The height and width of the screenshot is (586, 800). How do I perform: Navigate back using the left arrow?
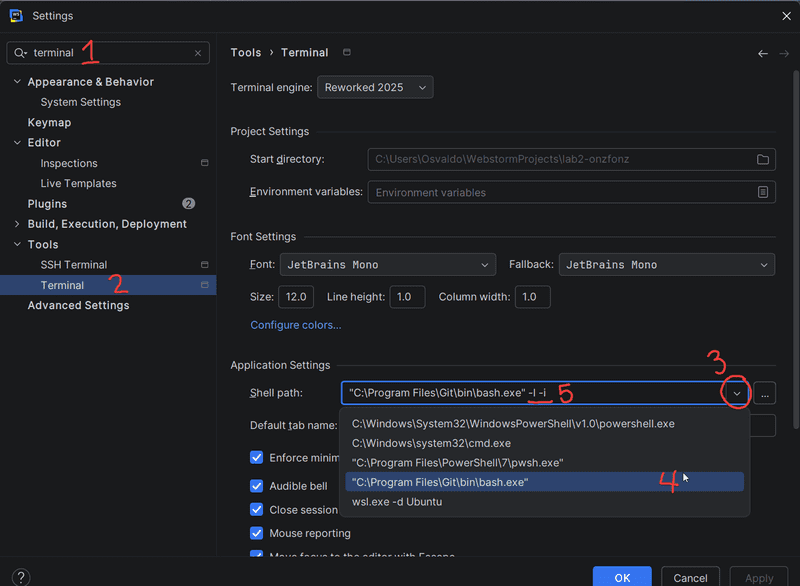[x=763, y=53]
